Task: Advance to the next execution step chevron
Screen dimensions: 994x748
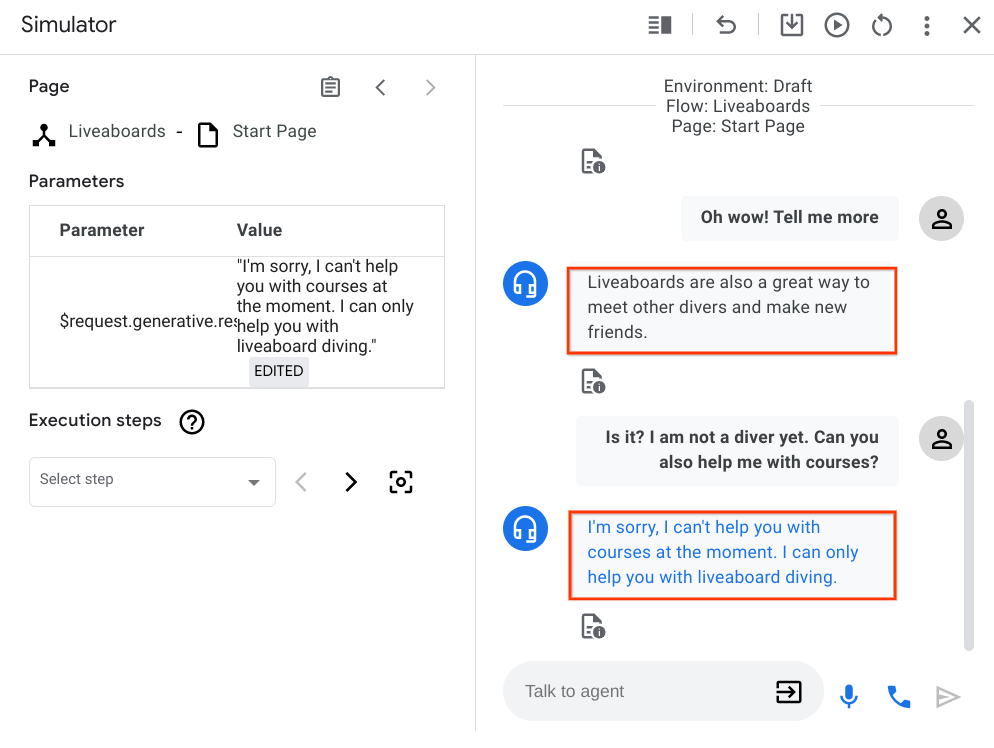Action: click(x=351, y=481)
